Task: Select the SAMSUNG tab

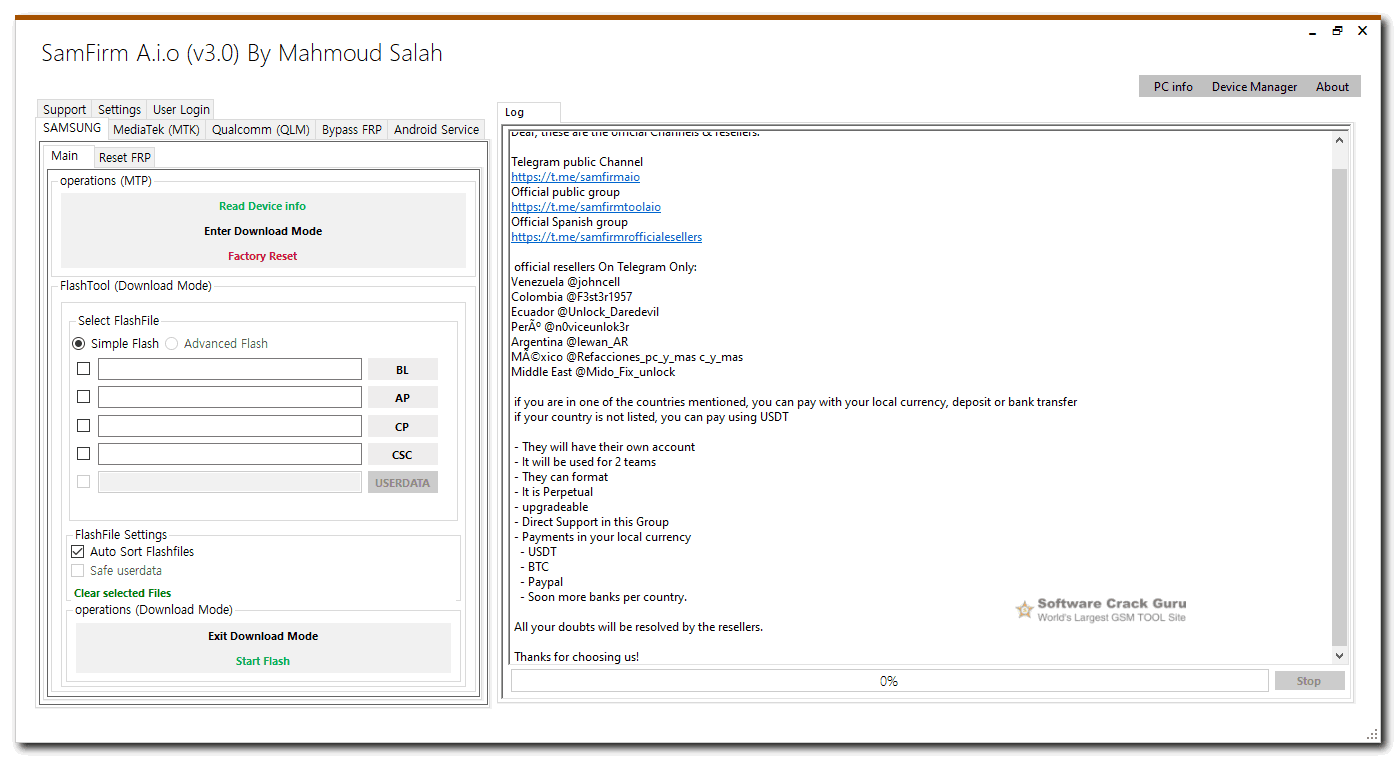Action: 72,128
